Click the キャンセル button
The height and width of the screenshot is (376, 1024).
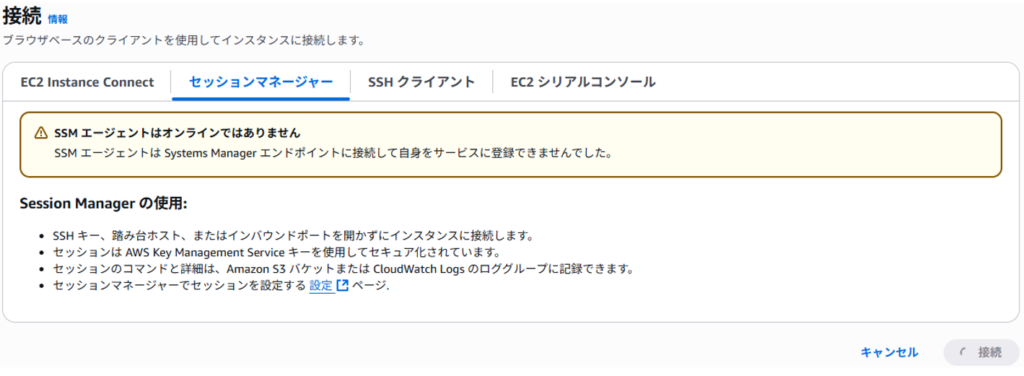pyautogui.click(x=889, y=352)
